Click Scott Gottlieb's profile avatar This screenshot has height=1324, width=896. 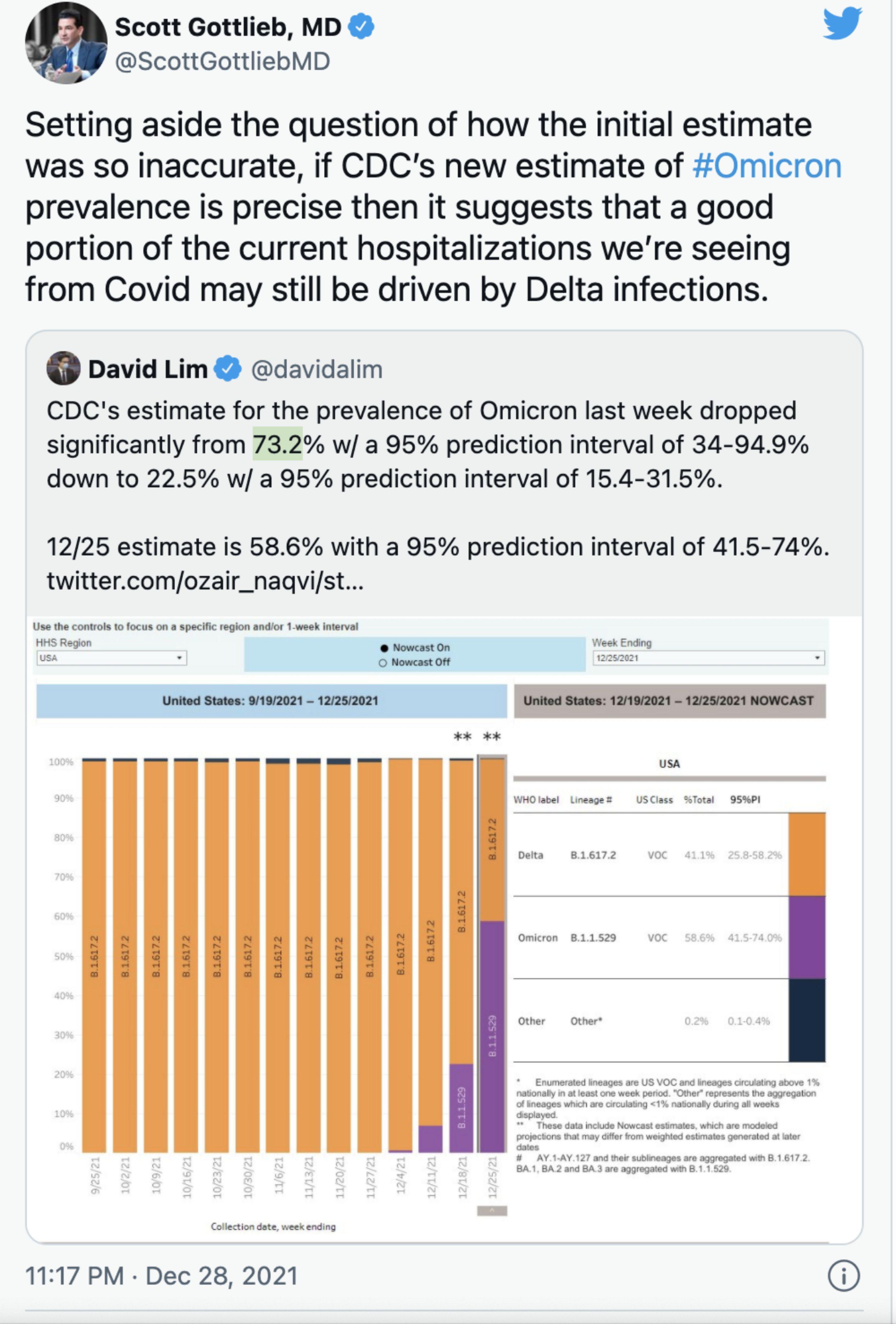tap(66, 43)
